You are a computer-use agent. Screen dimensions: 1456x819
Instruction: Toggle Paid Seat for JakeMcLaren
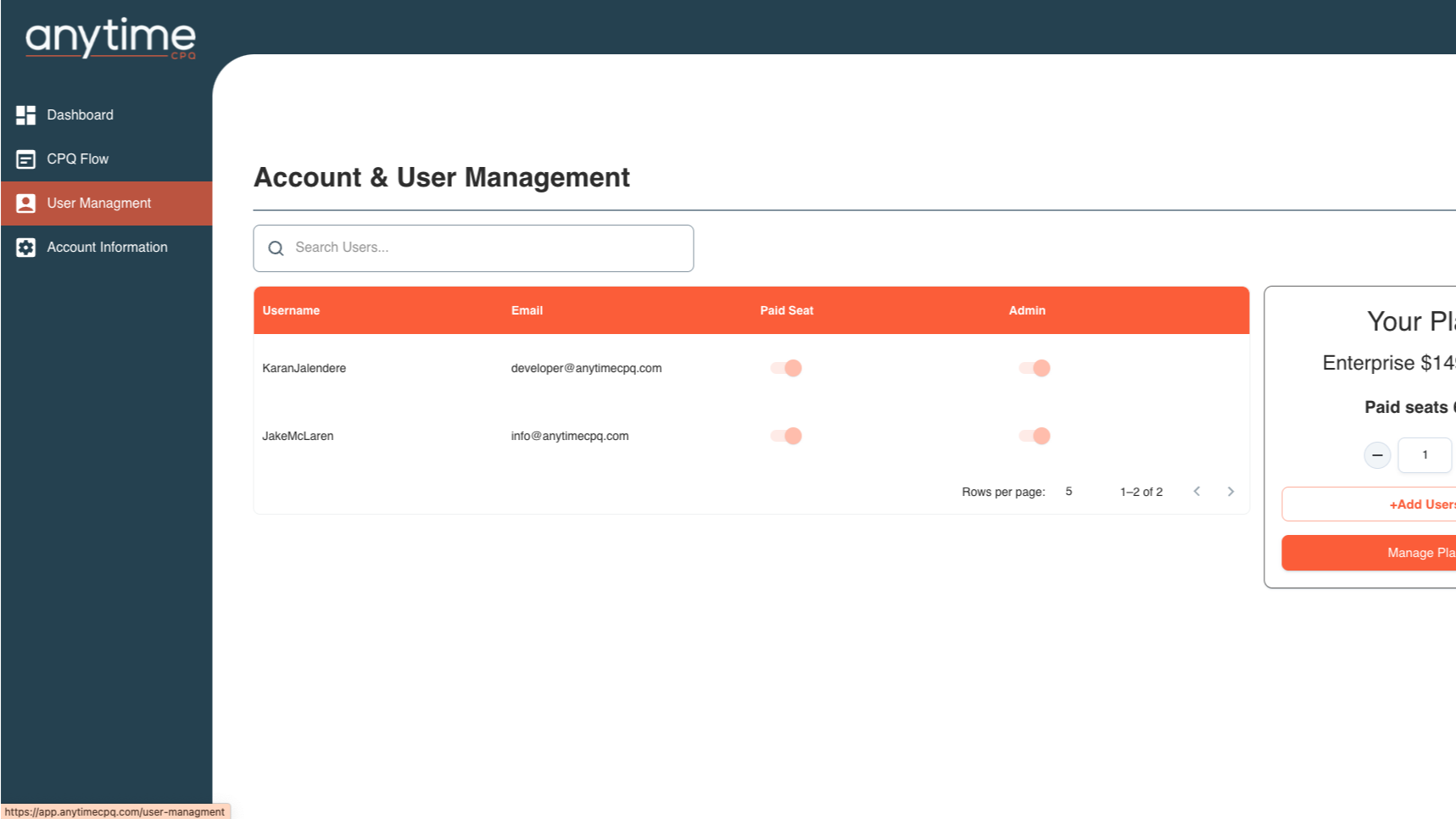(786, 436)
